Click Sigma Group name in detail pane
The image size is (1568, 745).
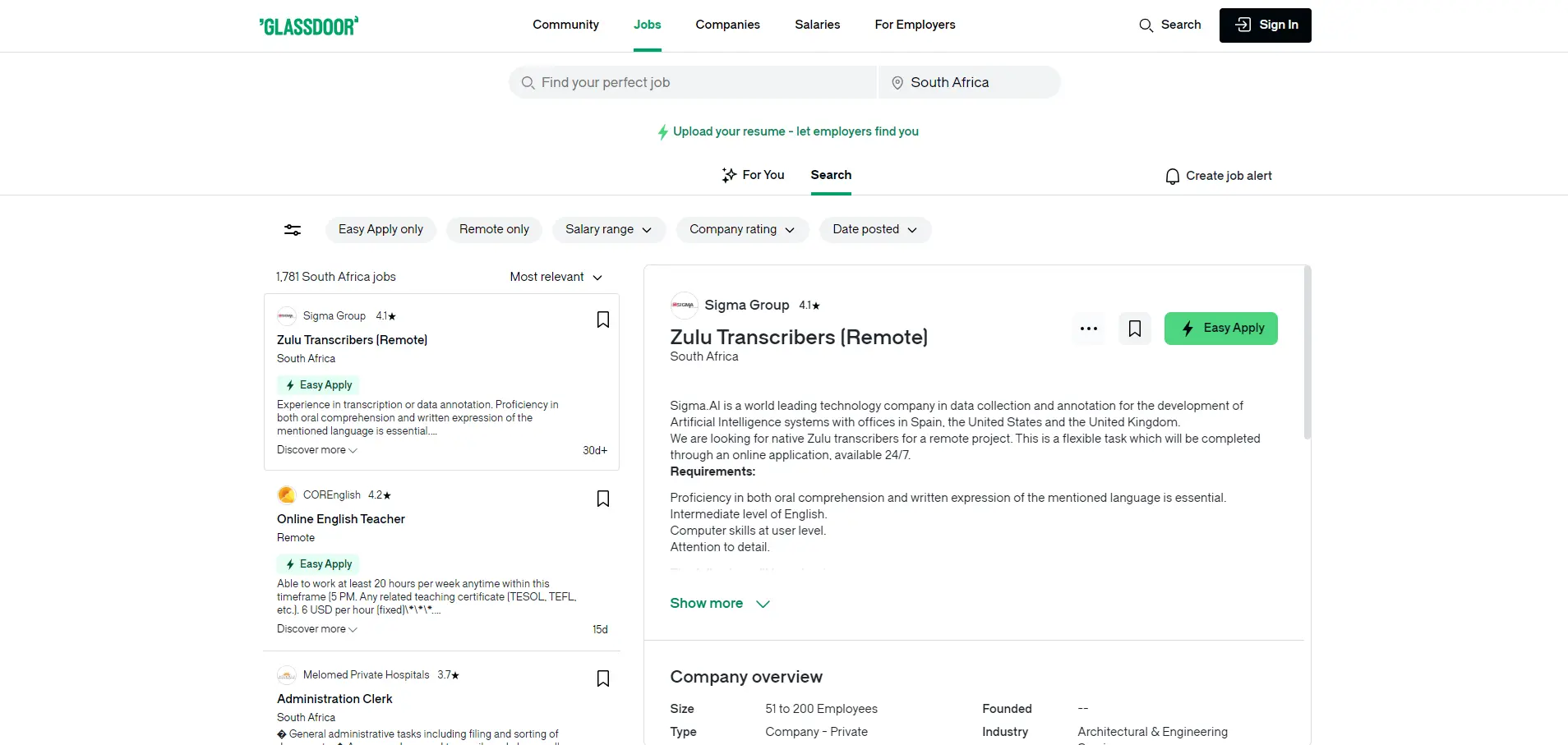[746, 306]
